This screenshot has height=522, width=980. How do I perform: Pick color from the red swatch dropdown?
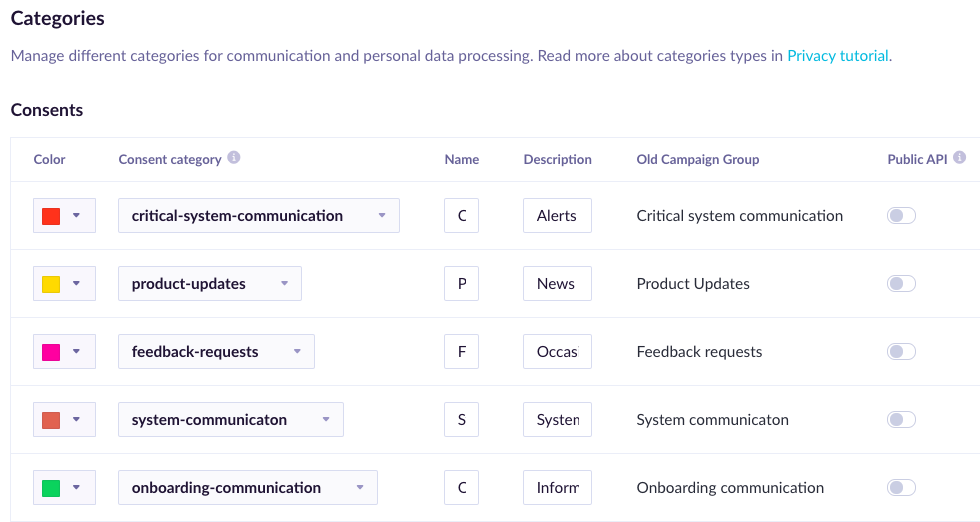[64, 216]
